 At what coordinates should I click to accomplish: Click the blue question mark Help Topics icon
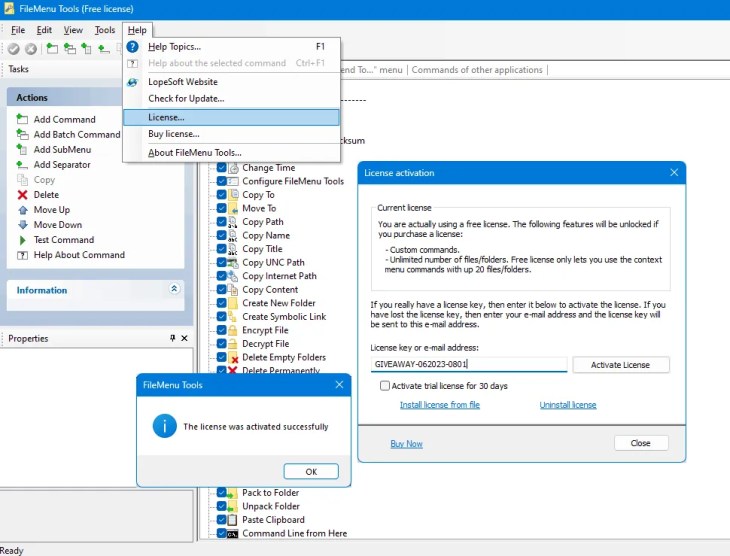click(132, 47)
